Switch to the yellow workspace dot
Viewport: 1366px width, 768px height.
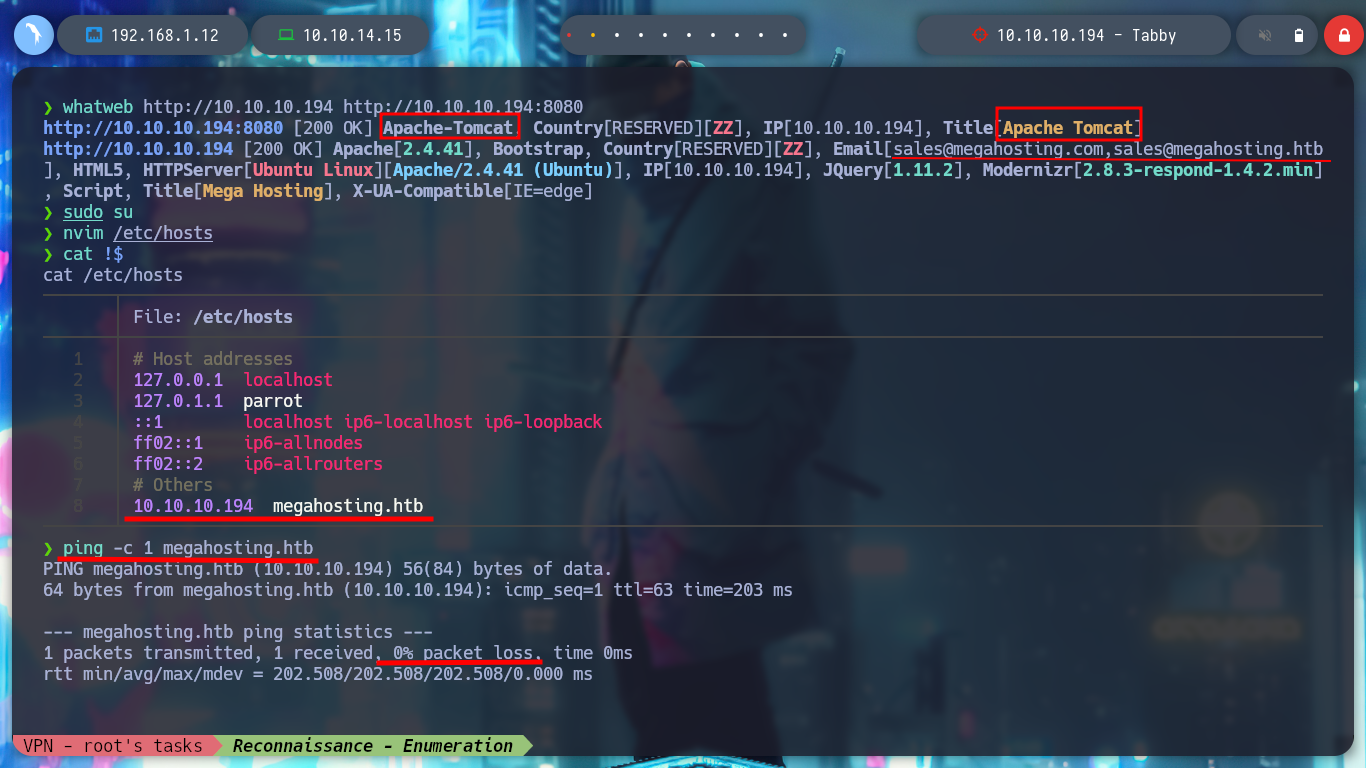point(593,35)
